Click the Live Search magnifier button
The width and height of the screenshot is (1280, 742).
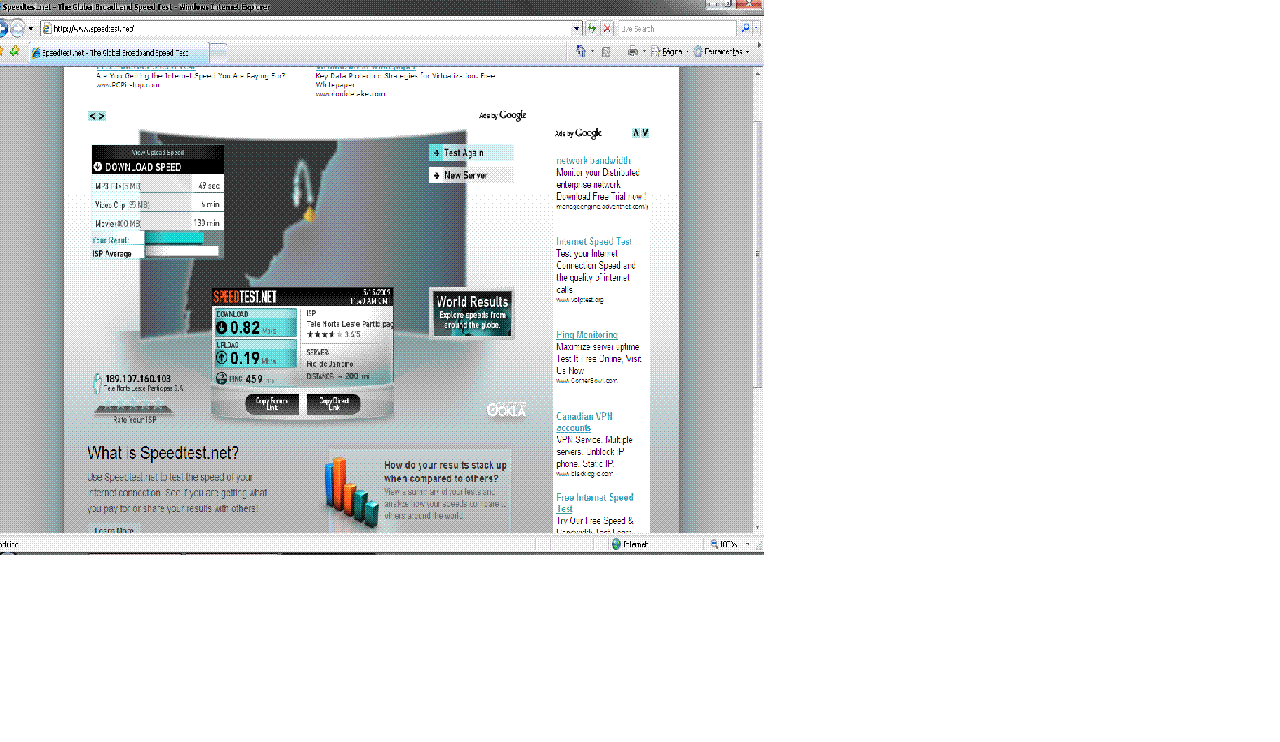pos(745,29)
